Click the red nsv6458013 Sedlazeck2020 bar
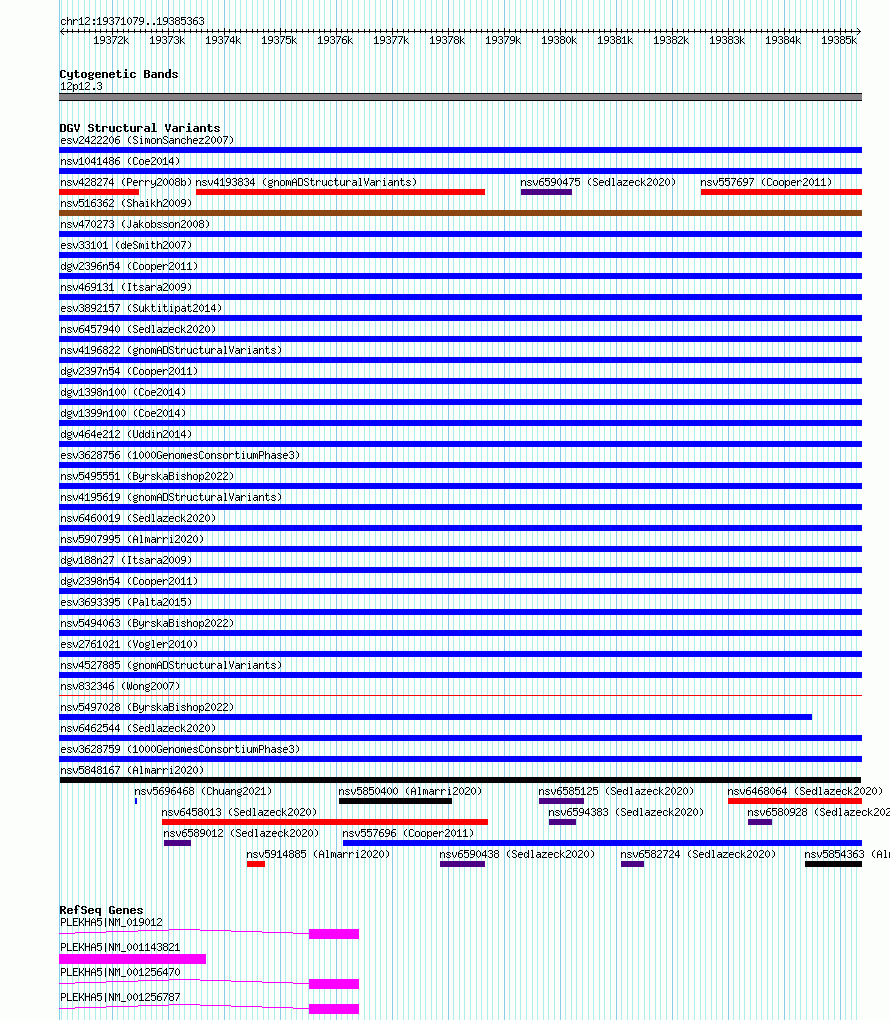The image size is (890, 1020). point(325,822)
